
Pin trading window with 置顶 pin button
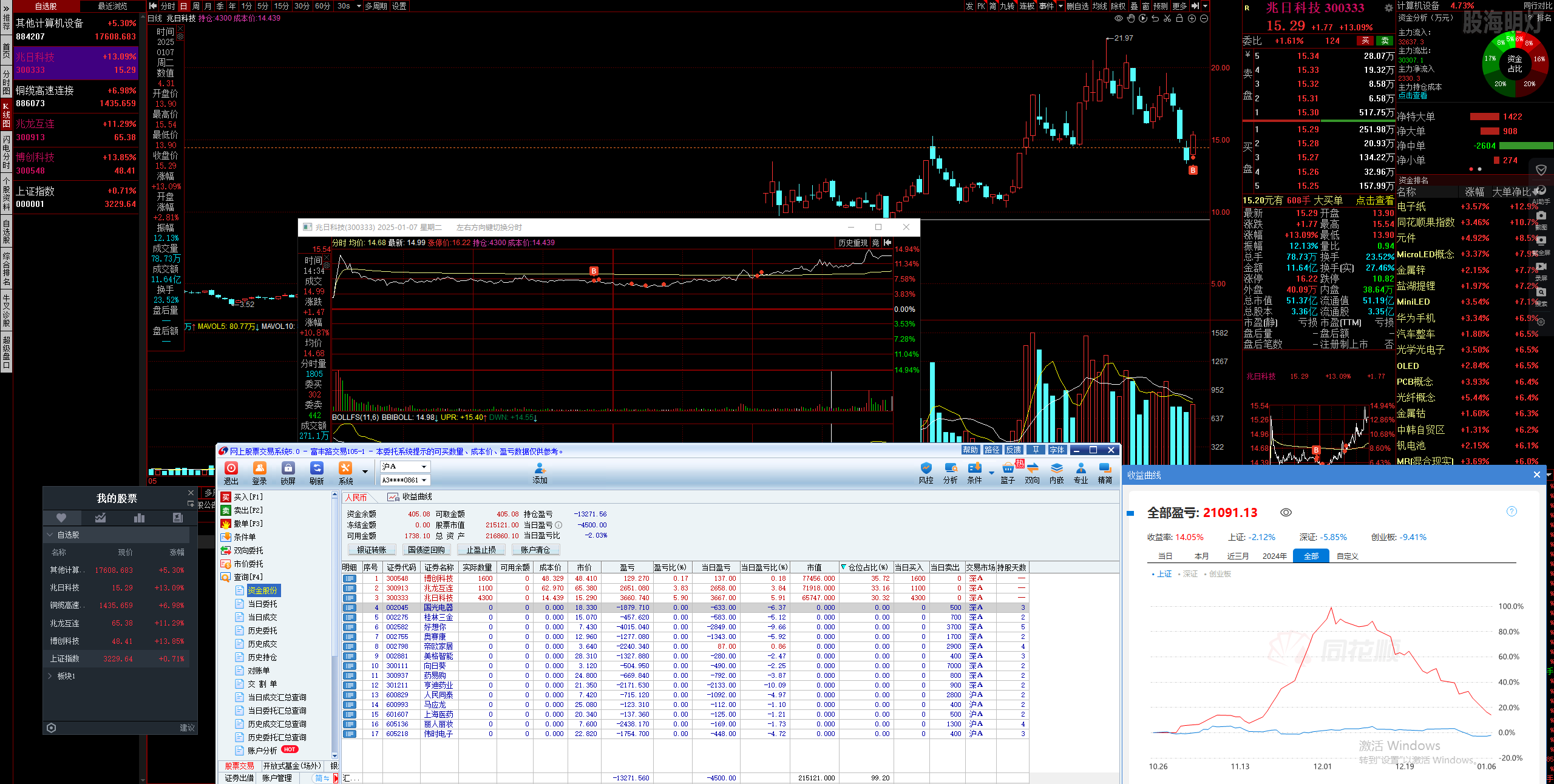click(1036, 450)
